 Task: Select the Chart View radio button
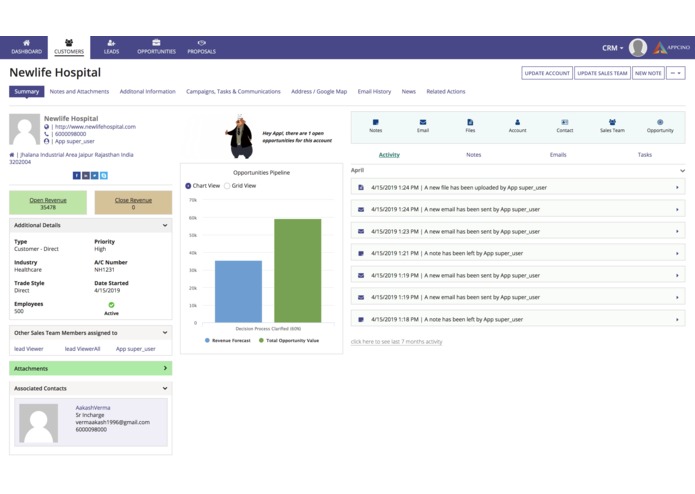(x=188, y=186)
